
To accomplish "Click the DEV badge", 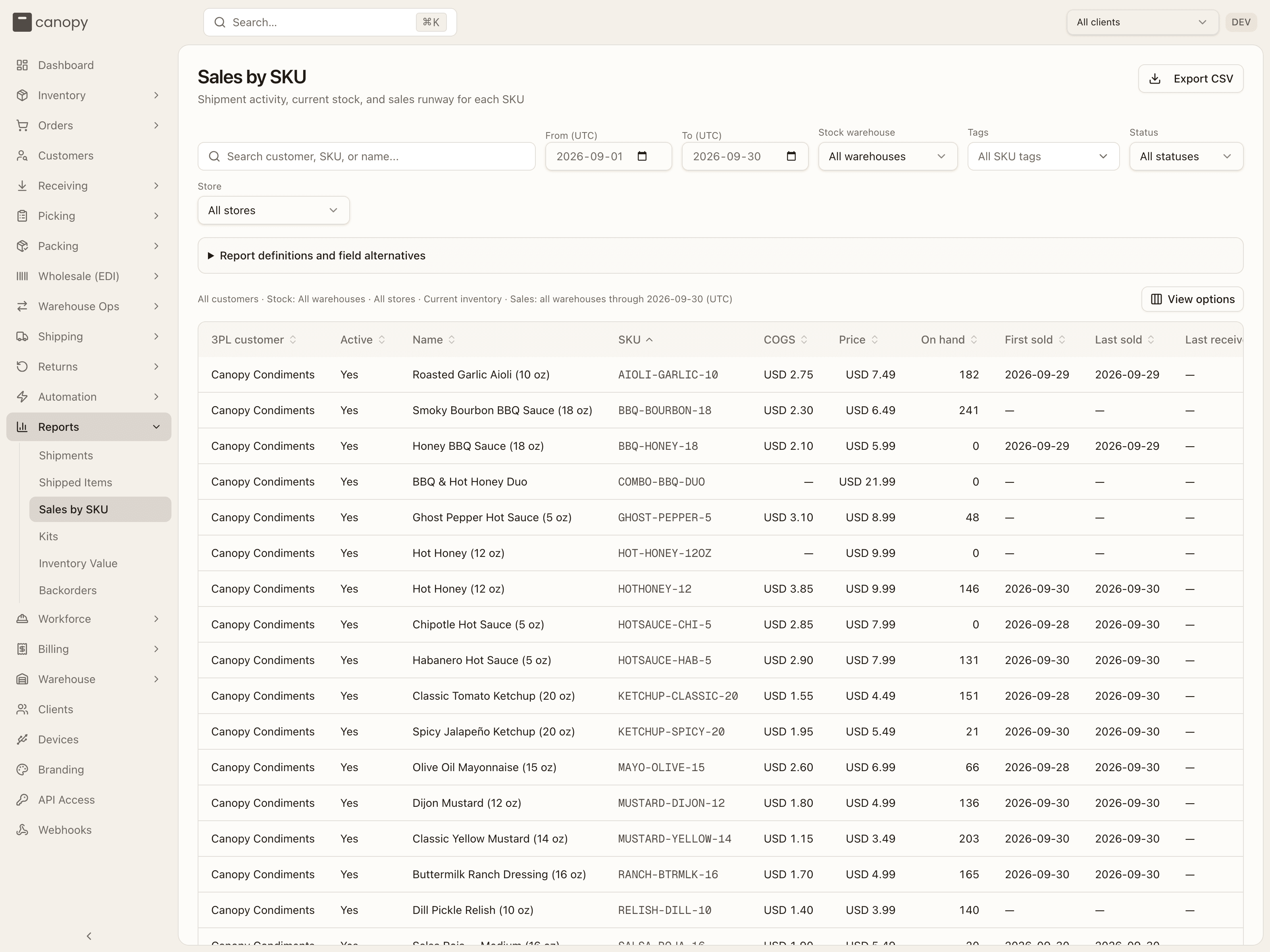I will (1241, 22).
